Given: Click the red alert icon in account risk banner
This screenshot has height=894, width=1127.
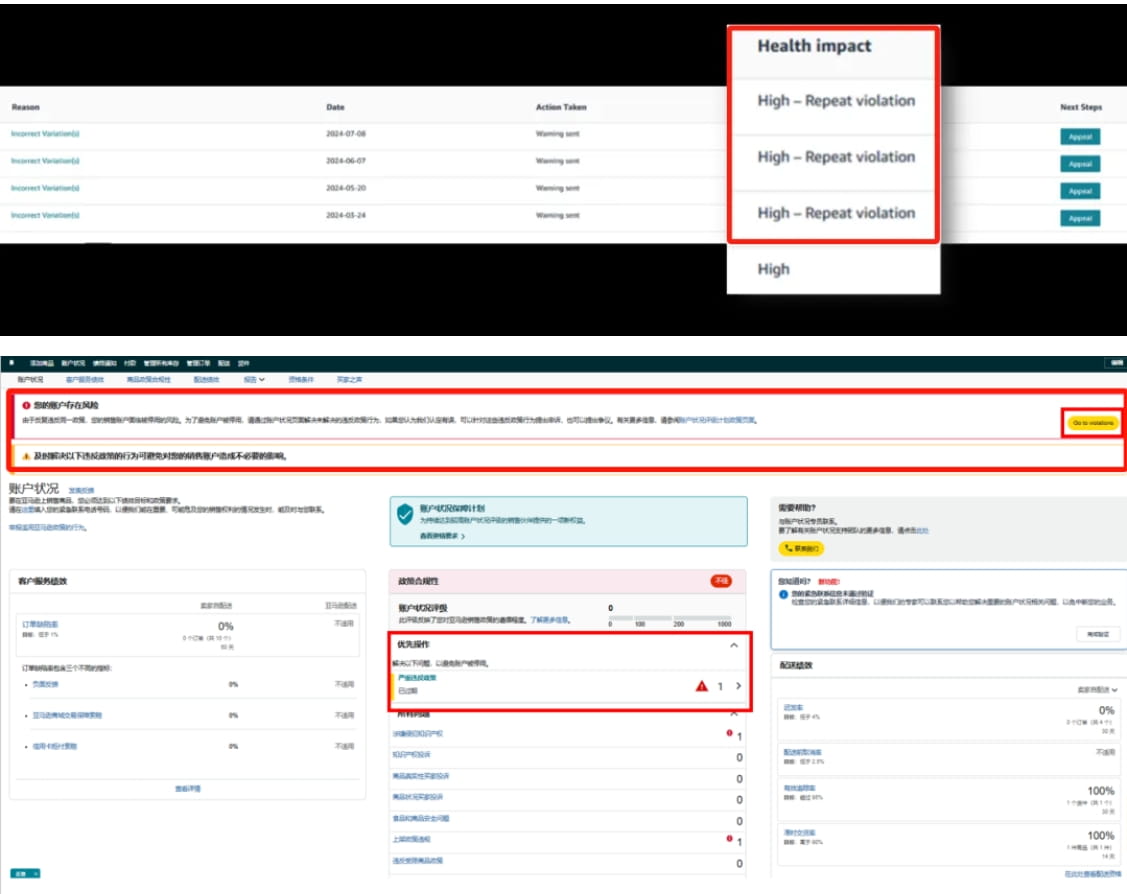Looking at the screenshot, I should point(26,405).
